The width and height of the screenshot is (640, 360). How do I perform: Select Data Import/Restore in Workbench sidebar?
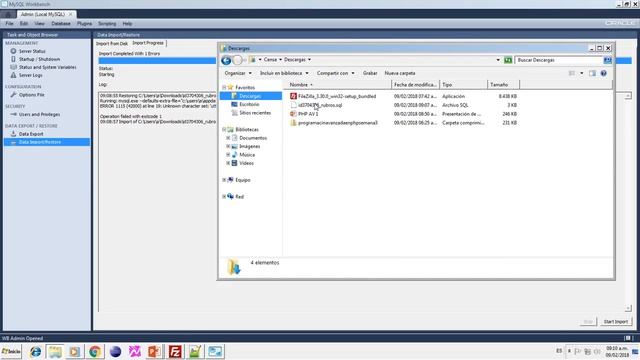click(47, 142)
